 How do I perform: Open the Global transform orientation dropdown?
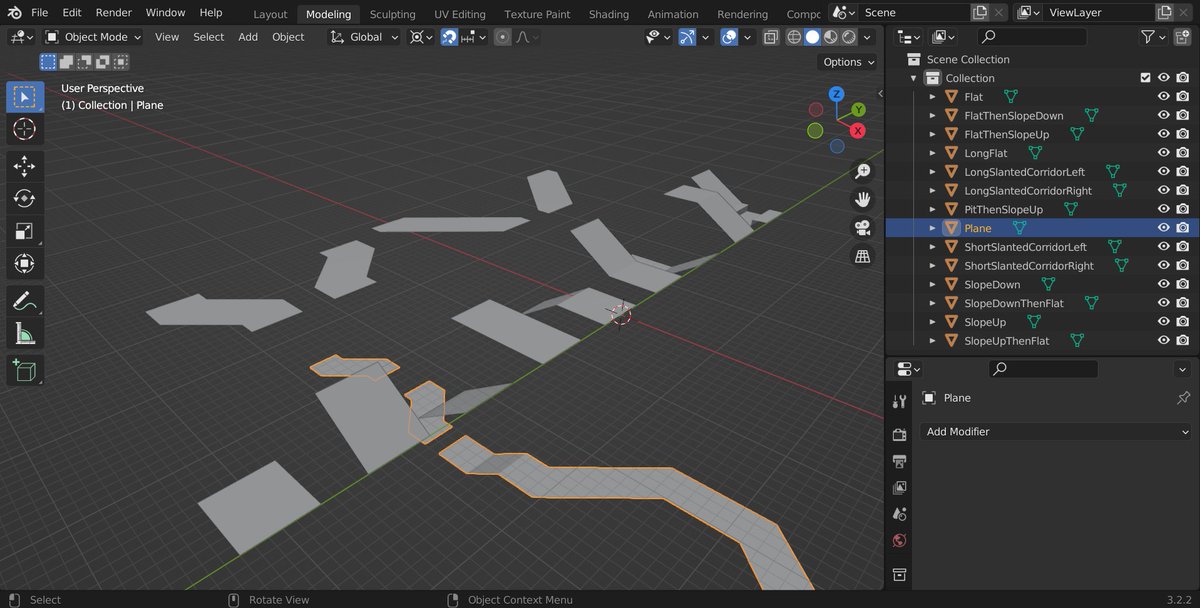[365, 37]
